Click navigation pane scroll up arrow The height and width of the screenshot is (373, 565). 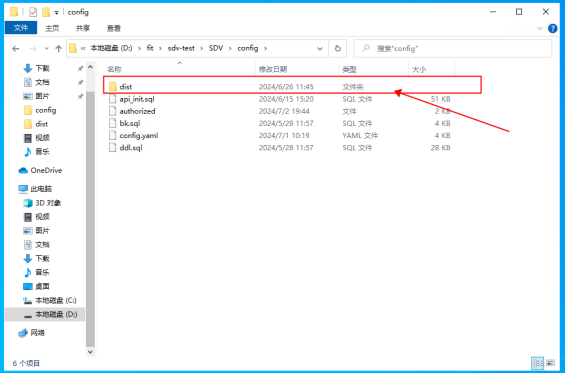[x=90, y=67]
